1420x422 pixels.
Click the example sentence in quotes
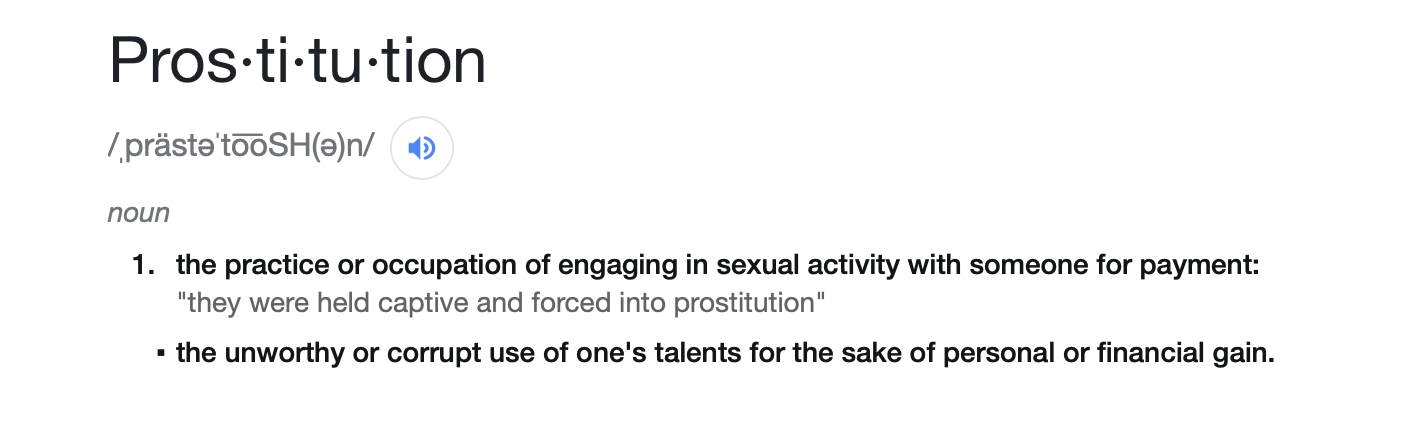point(500,302)
